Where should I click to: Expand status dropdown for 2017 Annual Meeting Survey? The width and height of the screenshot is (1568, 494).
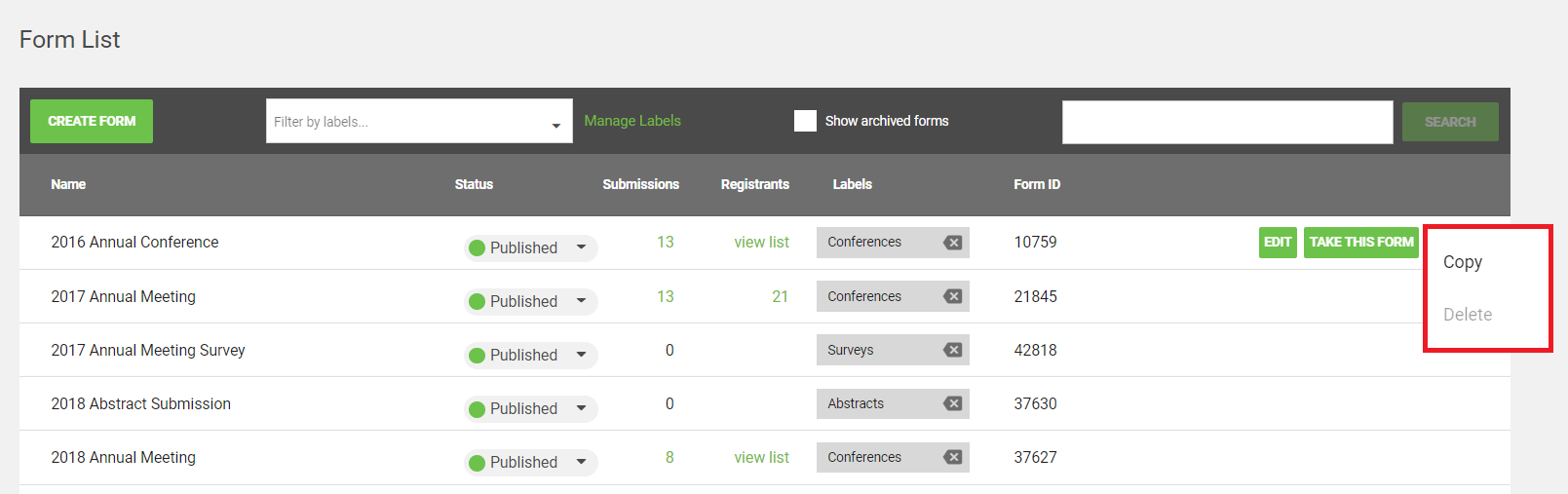click(581, 355)
